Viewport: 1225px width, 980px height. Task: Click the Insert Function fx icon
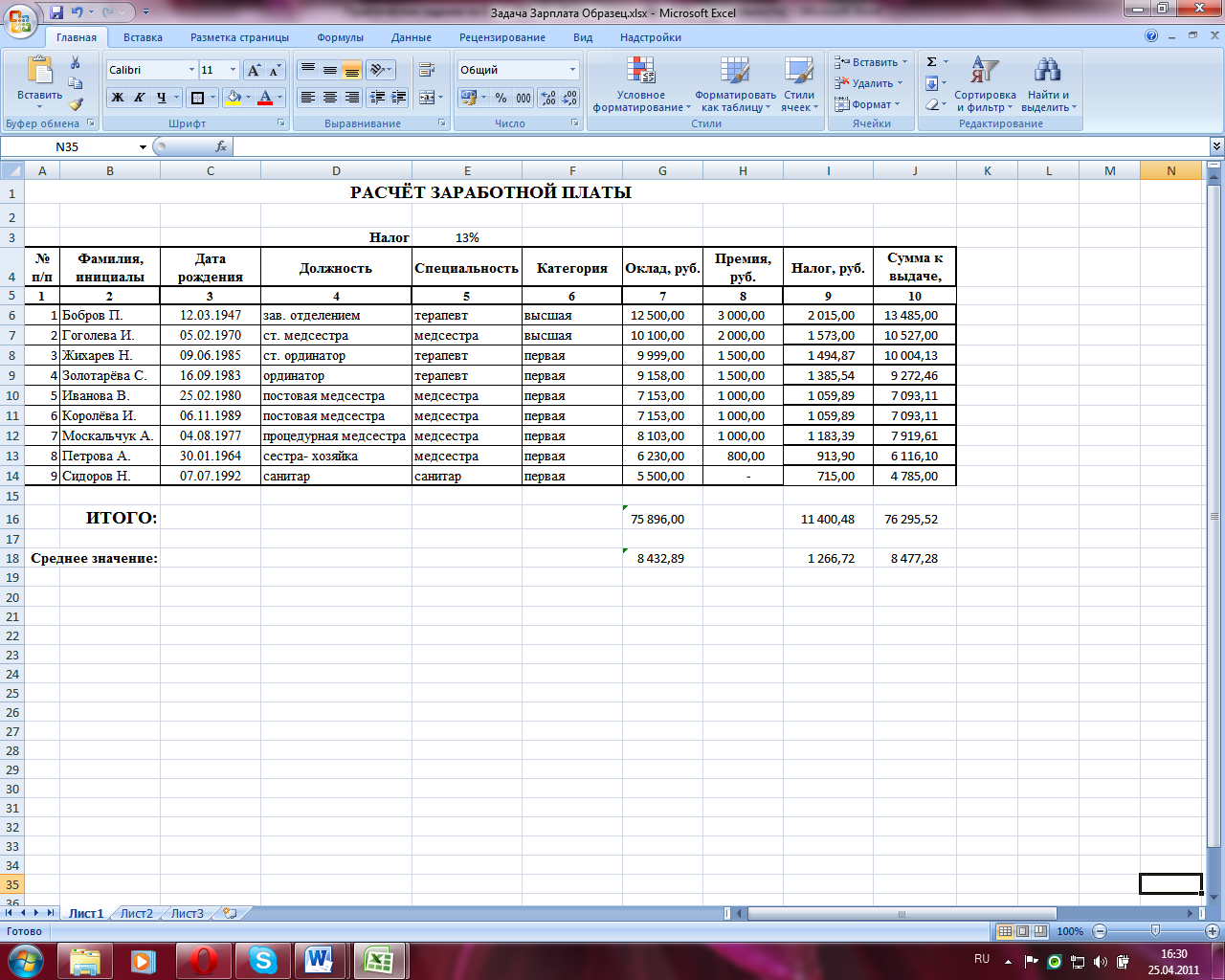coord(221,146)
